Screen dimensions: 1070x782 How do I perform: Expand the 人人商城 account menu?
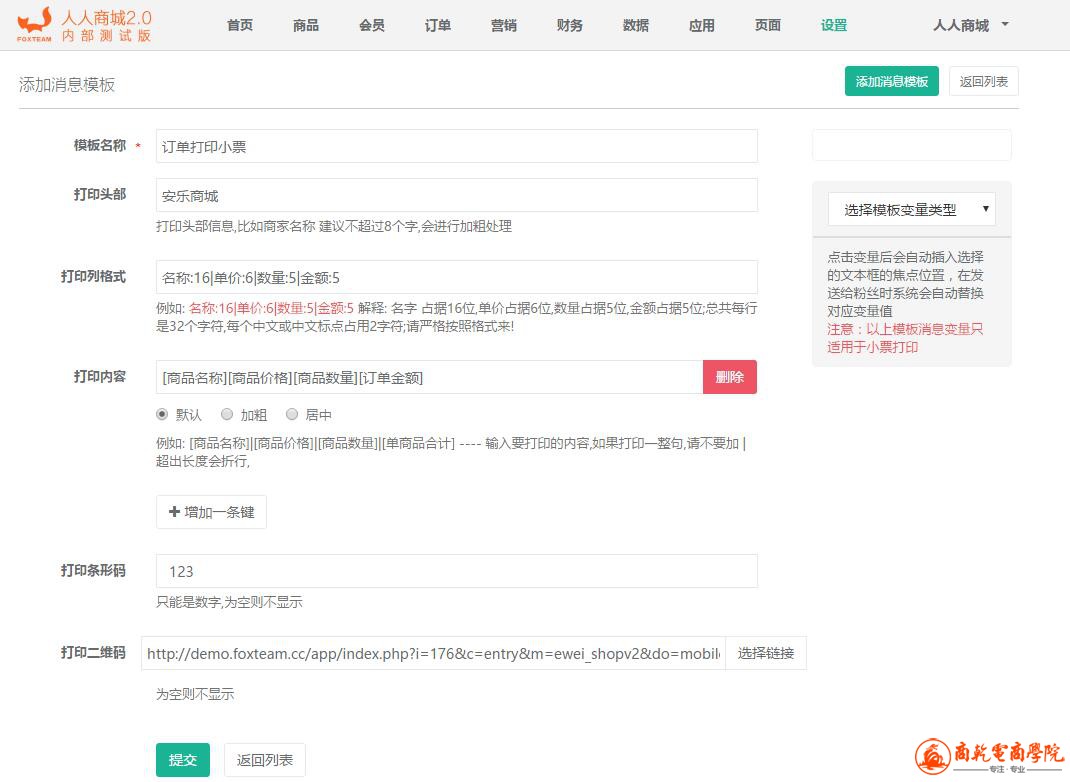pyautogui.click(x=970, y=26)
